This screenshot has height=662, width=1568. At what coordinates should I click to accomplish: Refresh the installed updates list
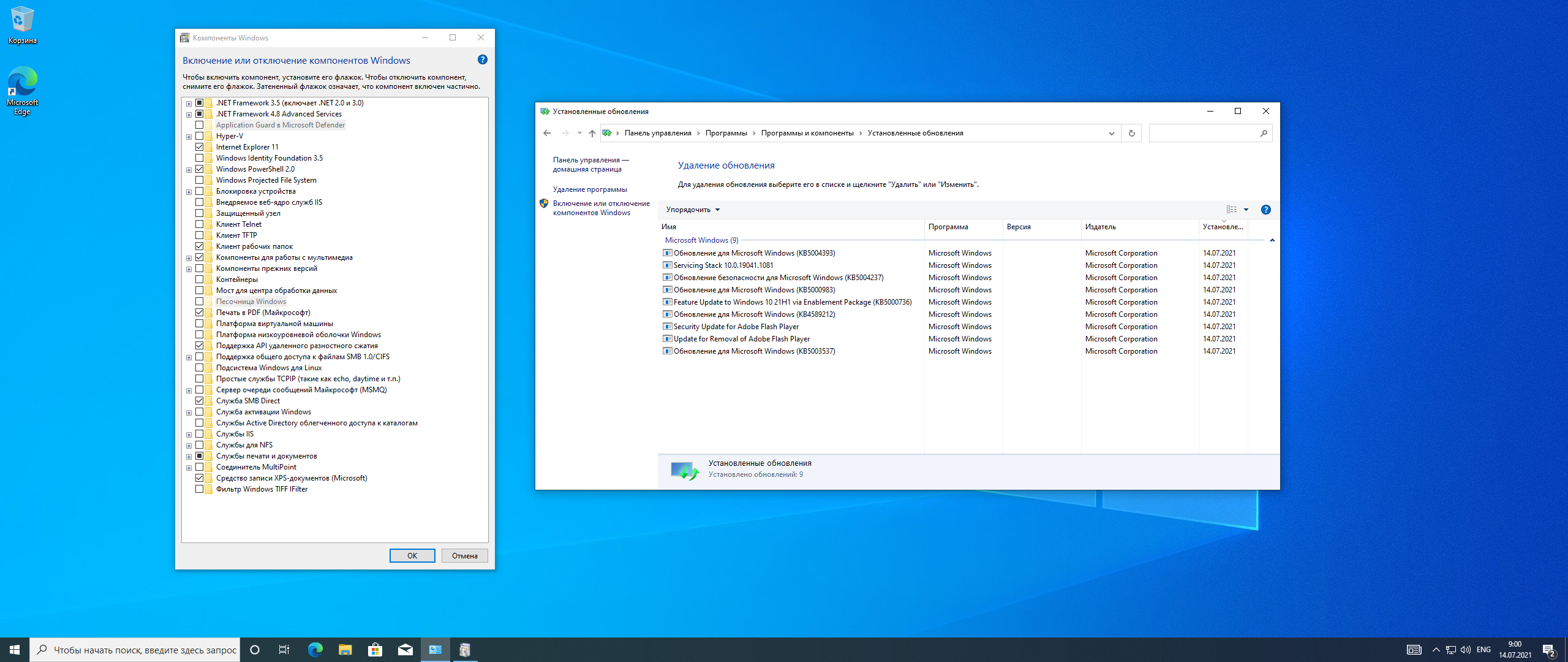[x=1131, y=133]
